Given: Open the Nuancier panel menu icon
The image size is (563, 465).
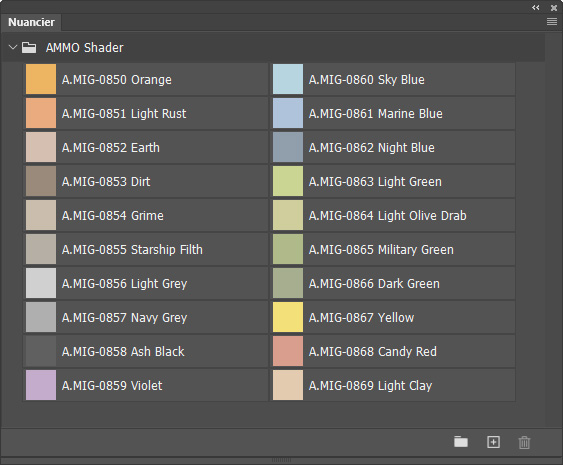Looking at the screenshot, I should tap(552, 22).
